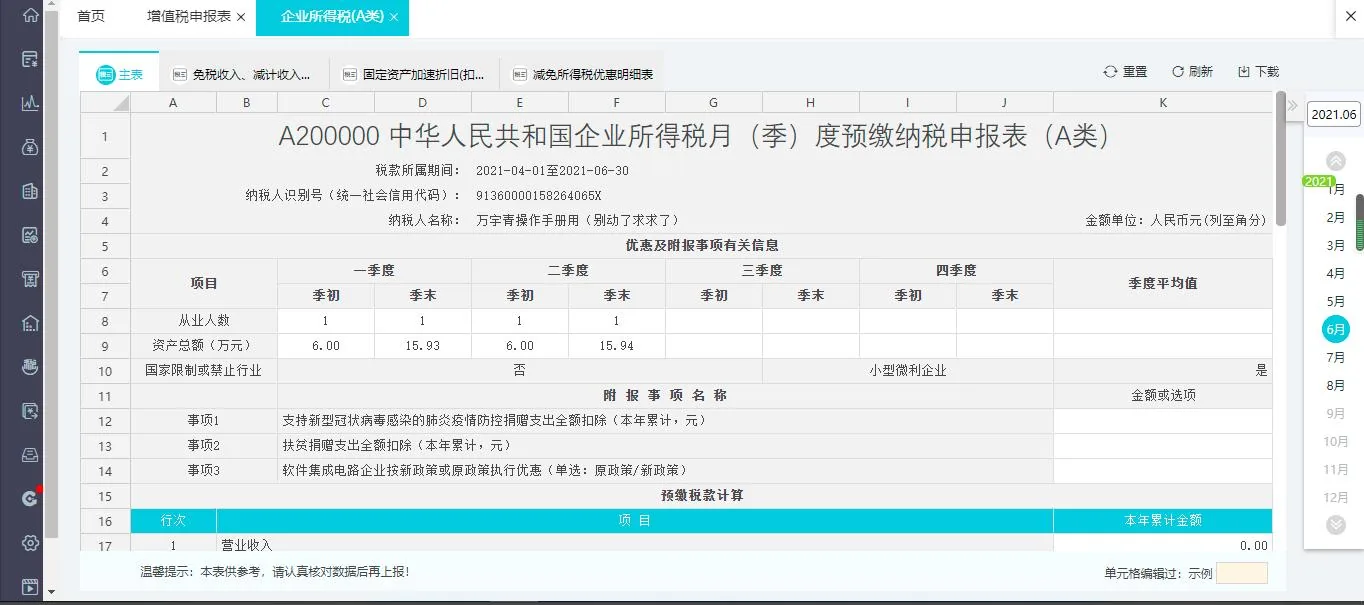Select row 9 header

[105, 346]
